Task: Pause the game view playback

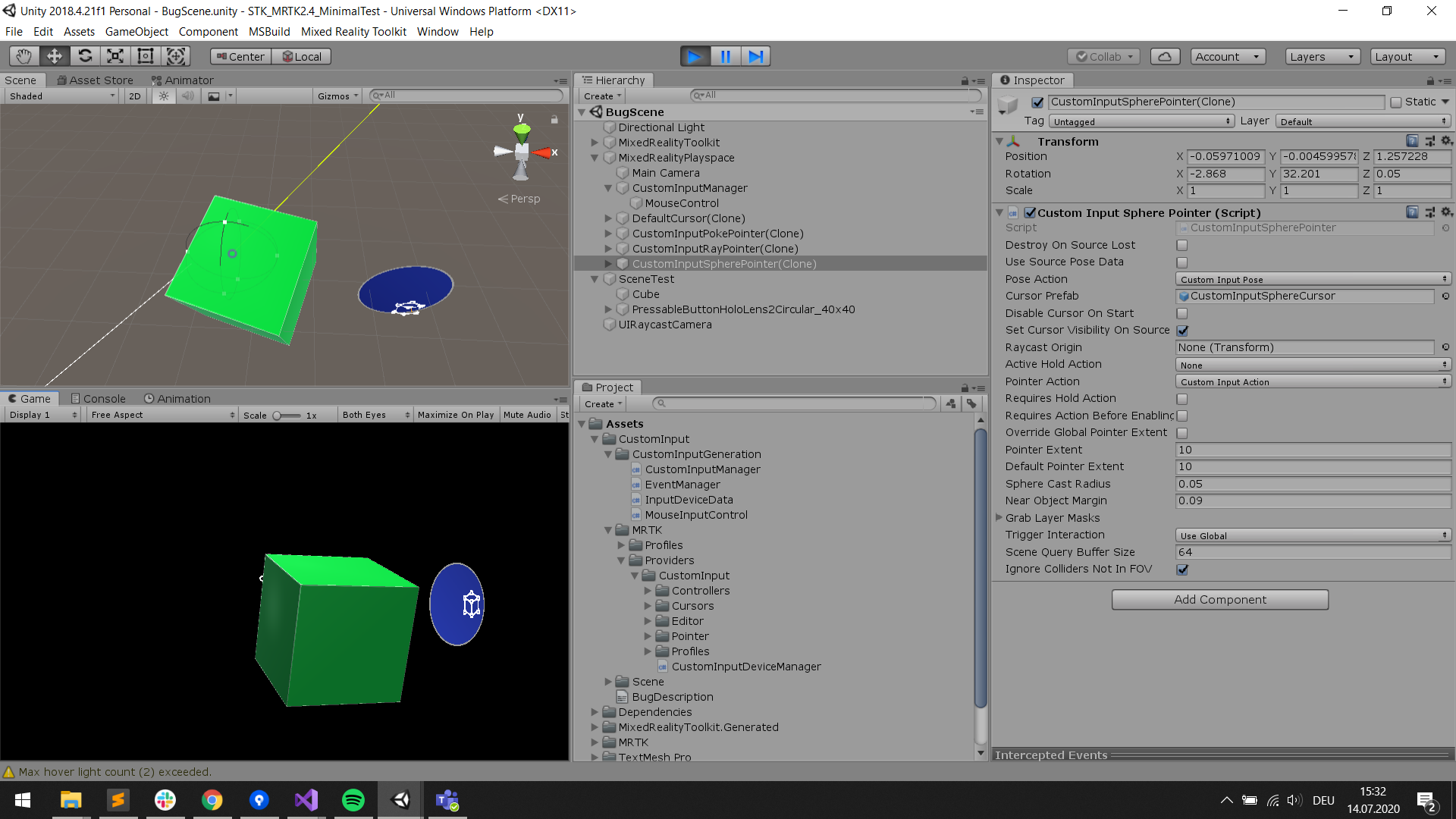Action: [x=725, y=55]
